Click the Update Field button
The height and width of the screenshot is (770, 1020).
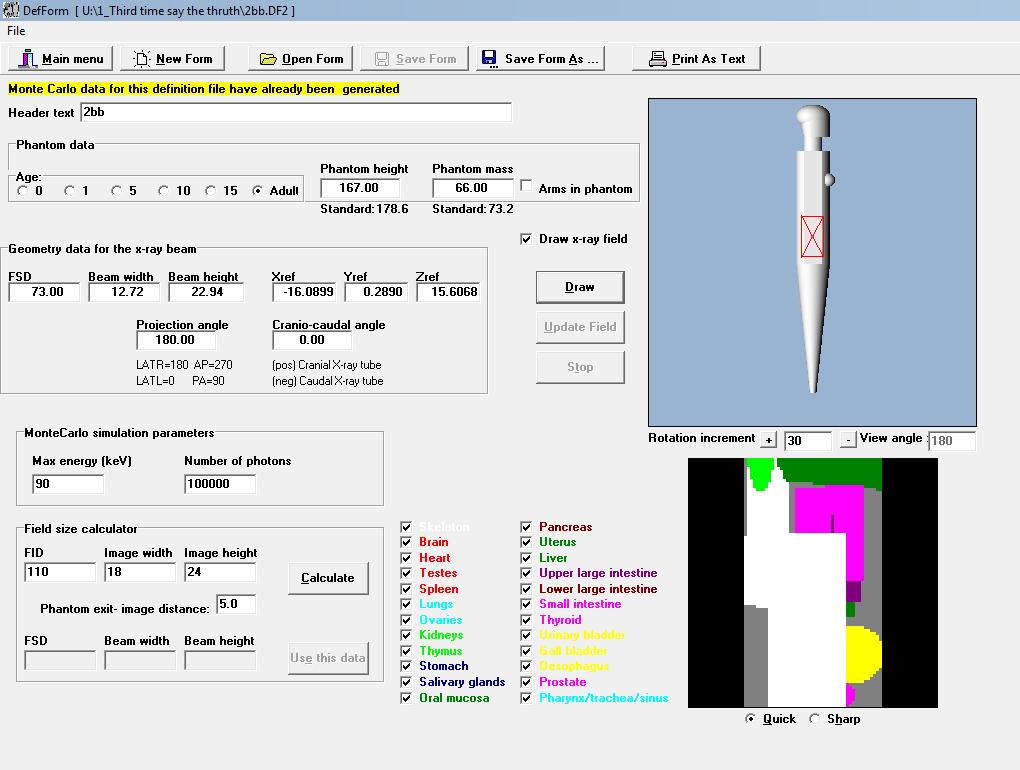point(580,327)
